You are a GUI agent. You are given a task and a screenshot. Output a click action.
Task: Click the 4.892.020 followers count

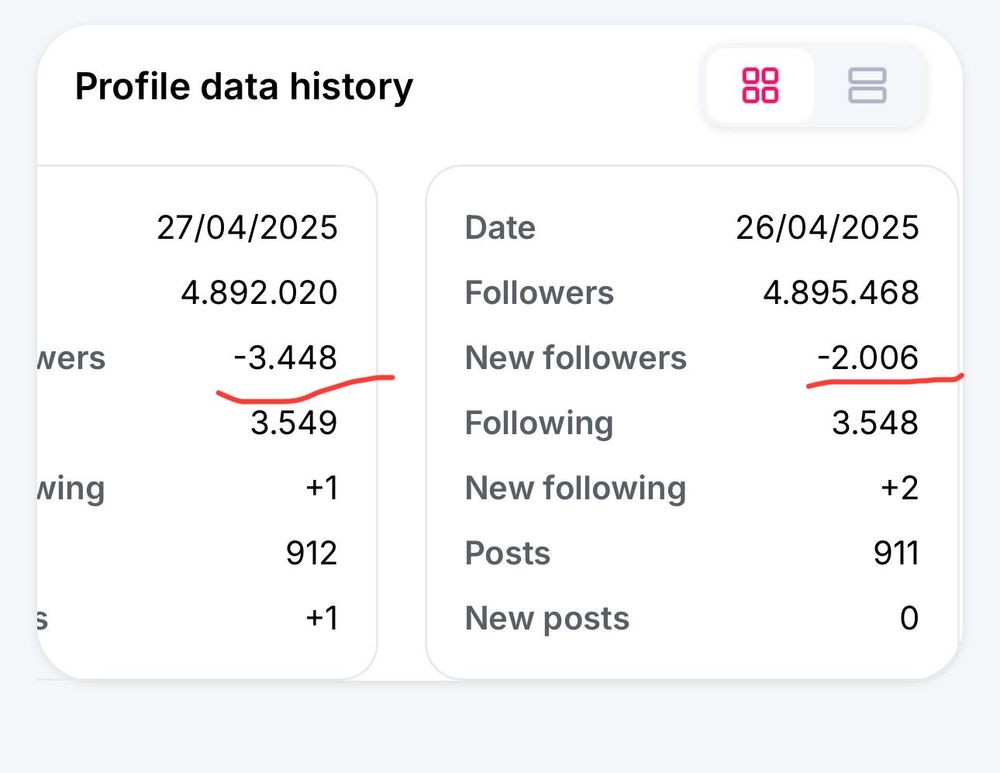(x=259, y=293)
